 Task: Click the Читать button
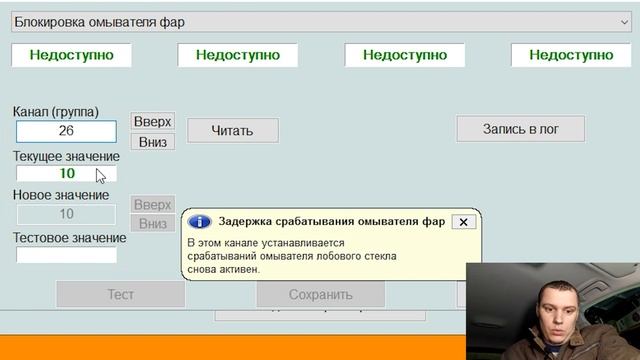[233, 131]
